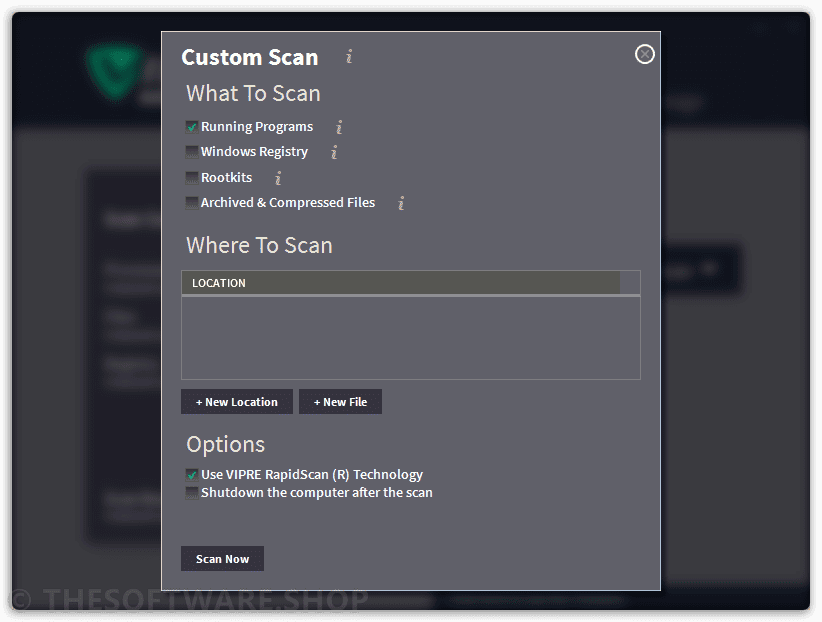
Task: Close the Custom Scan dialog
Action: coord(644,54)
